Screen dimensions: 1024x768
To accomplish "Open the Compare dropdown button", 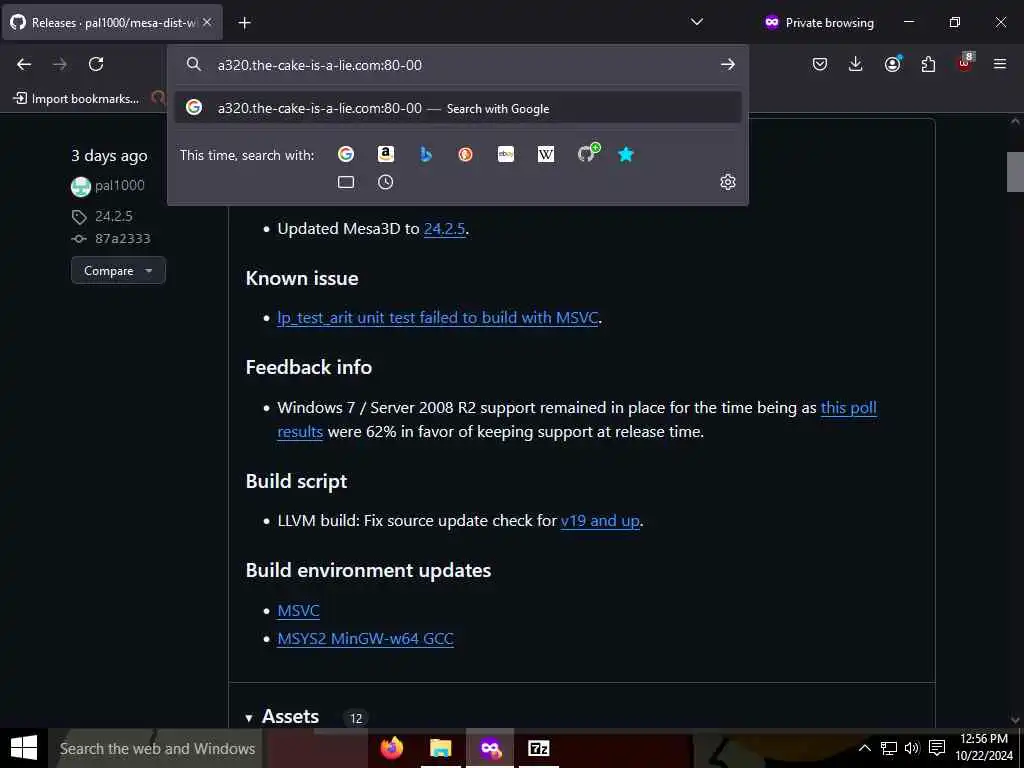I will click(x=118, y=270).
